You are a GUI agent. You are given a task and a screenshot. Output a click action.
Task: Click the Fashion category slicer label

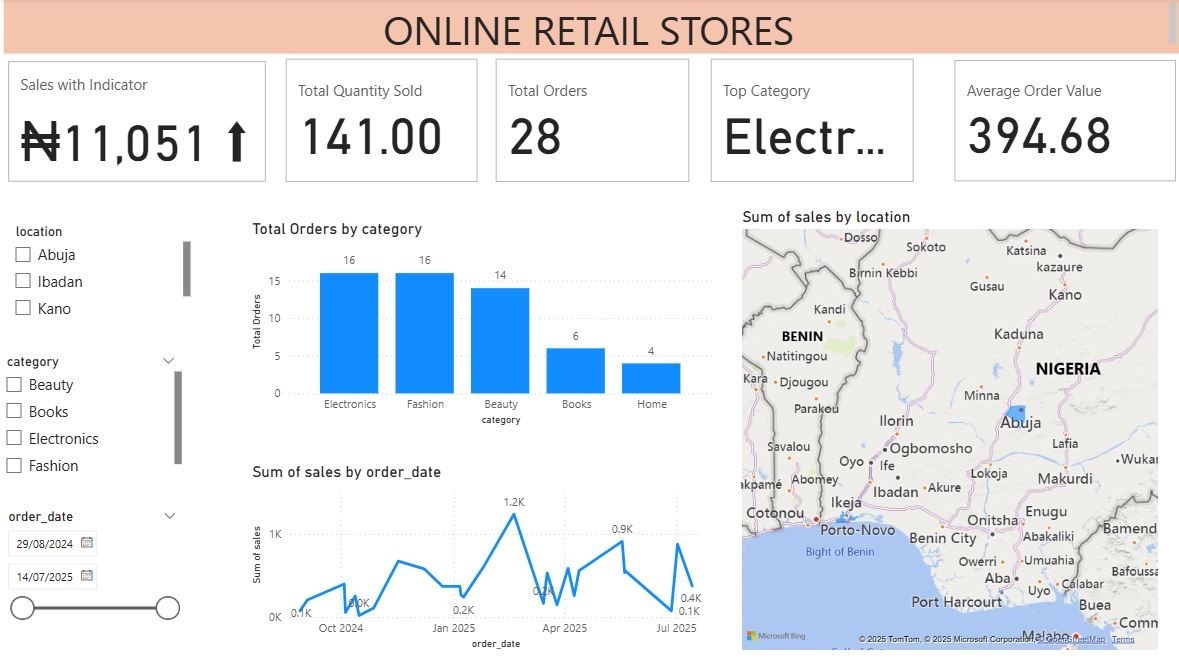point(53,466)
